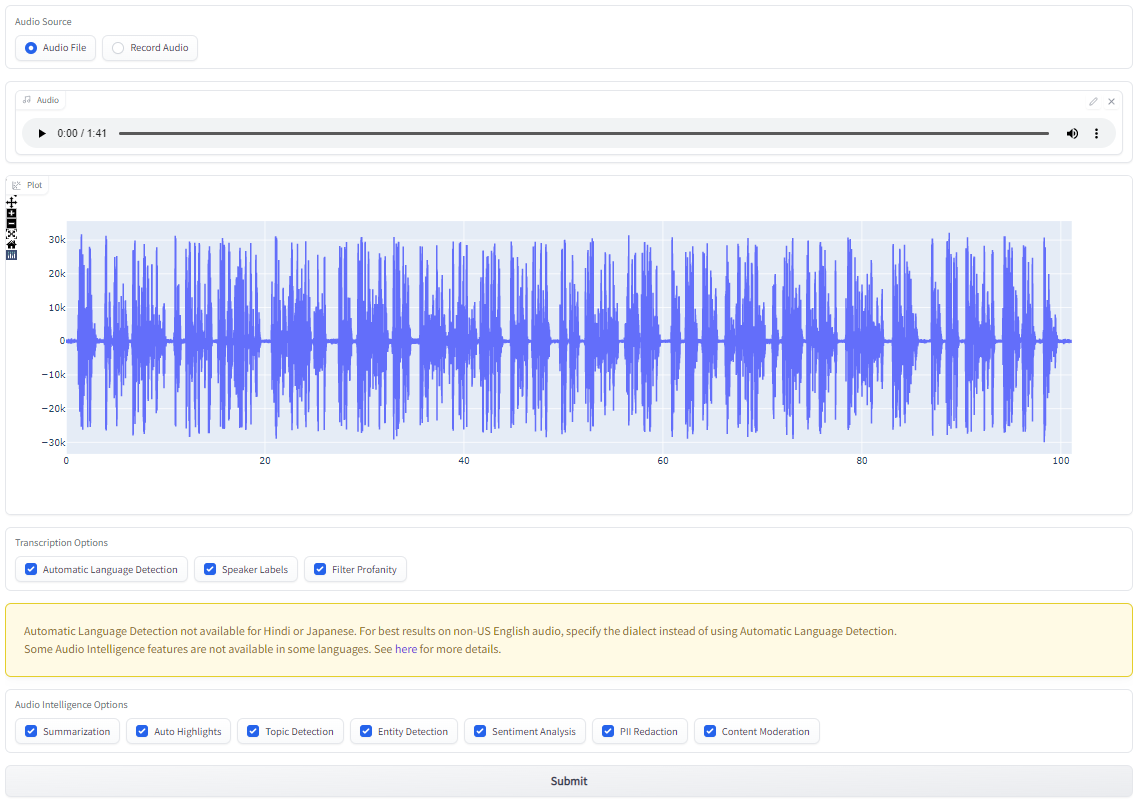Image resolution: width=1139 pixels, height=804 pixels.
Task: Toggle the Auto Highlights checkbox
Action: click(179, 731)
